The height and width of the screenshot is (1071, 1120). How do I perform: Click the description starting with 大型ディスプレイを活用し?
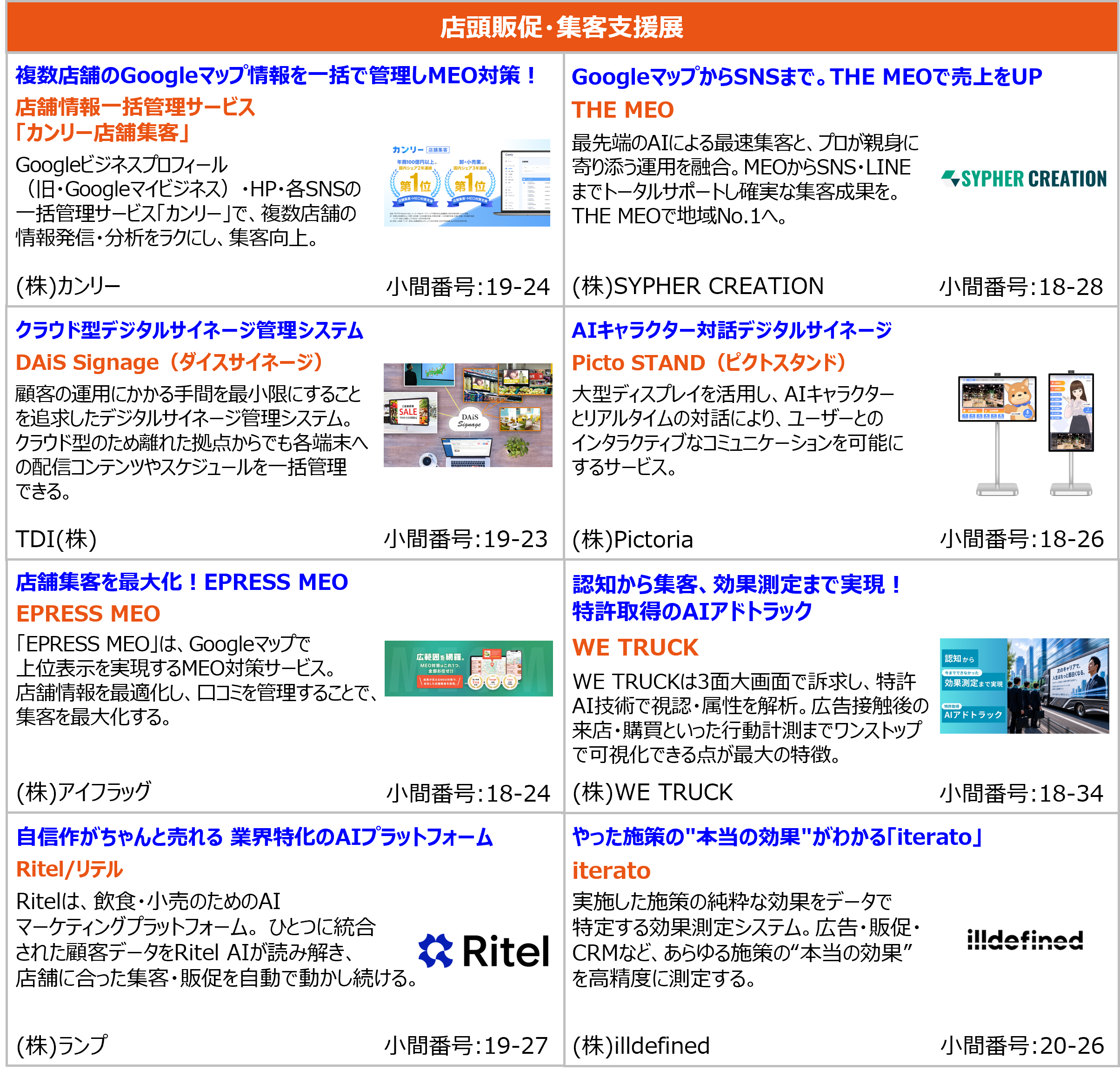pos(738,430)
